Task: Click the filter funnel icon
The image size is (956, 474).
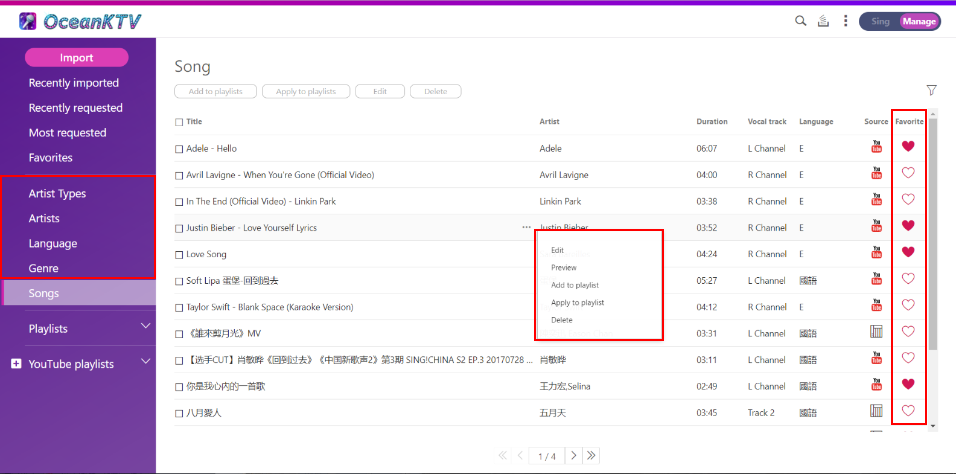Action: (932, 90)
